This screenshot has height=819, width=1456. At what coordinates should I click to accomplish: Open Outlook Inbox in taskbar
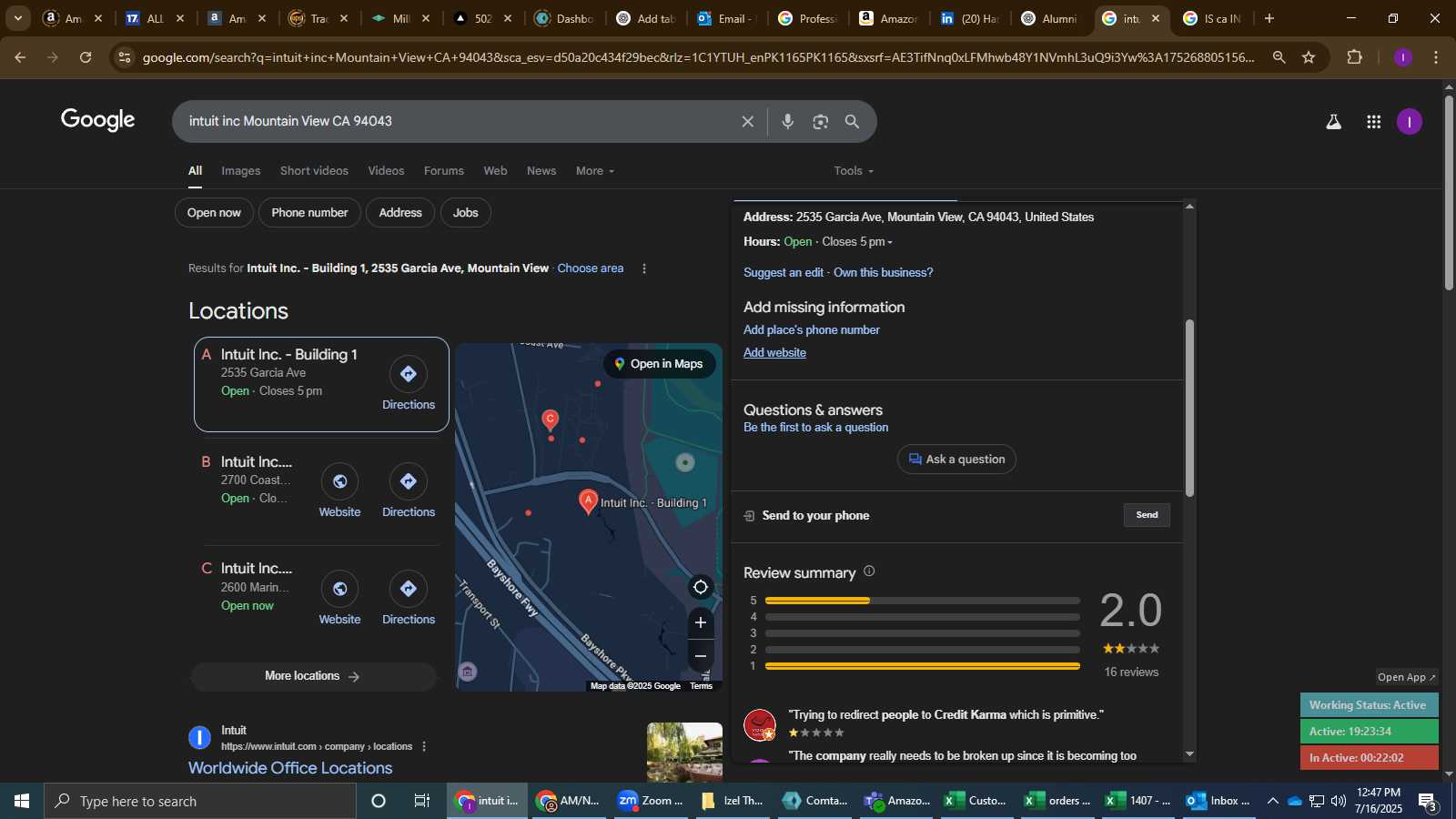1218,801
